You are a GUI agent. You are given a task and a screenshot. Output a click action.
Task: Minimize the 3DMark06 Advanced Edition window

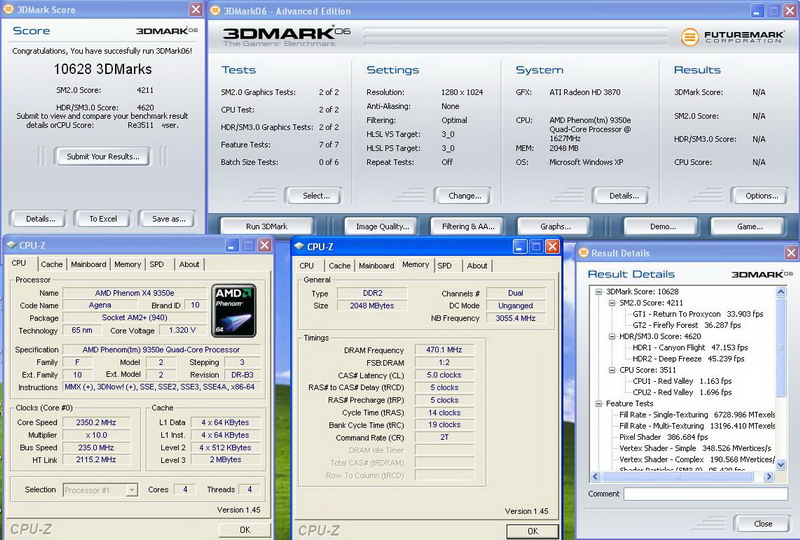tap(757, 11)
